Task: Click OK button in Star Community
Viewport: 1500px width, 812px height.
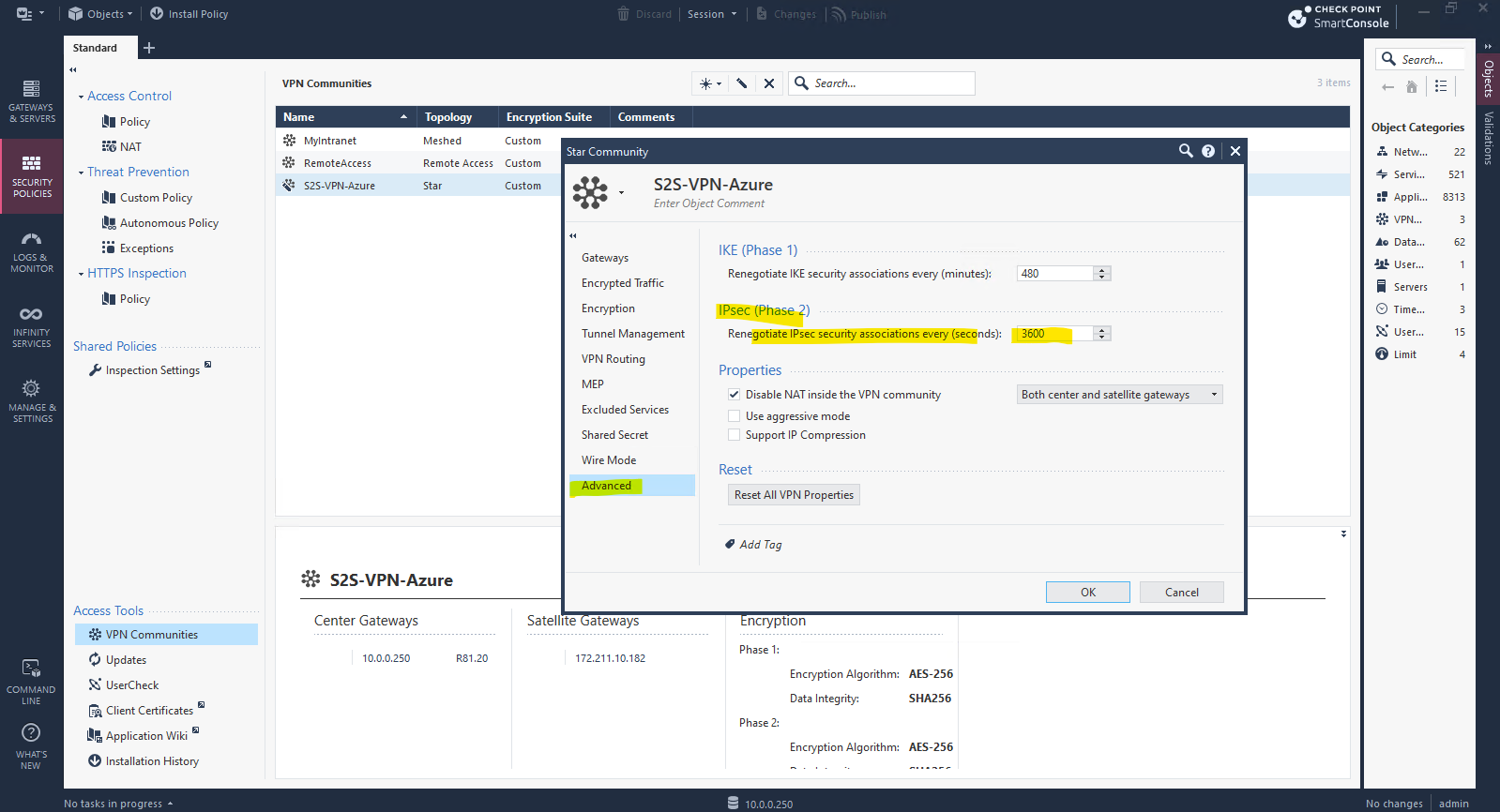Action: click(1088, 592)
